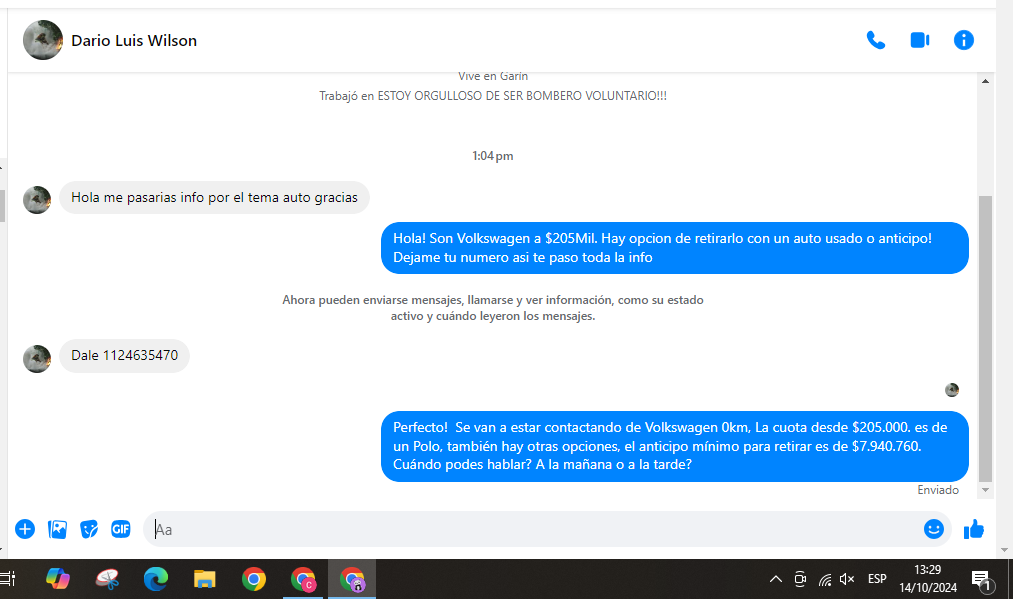1013x599 pixels.
Task: Click the 'Trabajó en ESTOY ORGULLOSO' profile line
Action: tap(493, 96)
